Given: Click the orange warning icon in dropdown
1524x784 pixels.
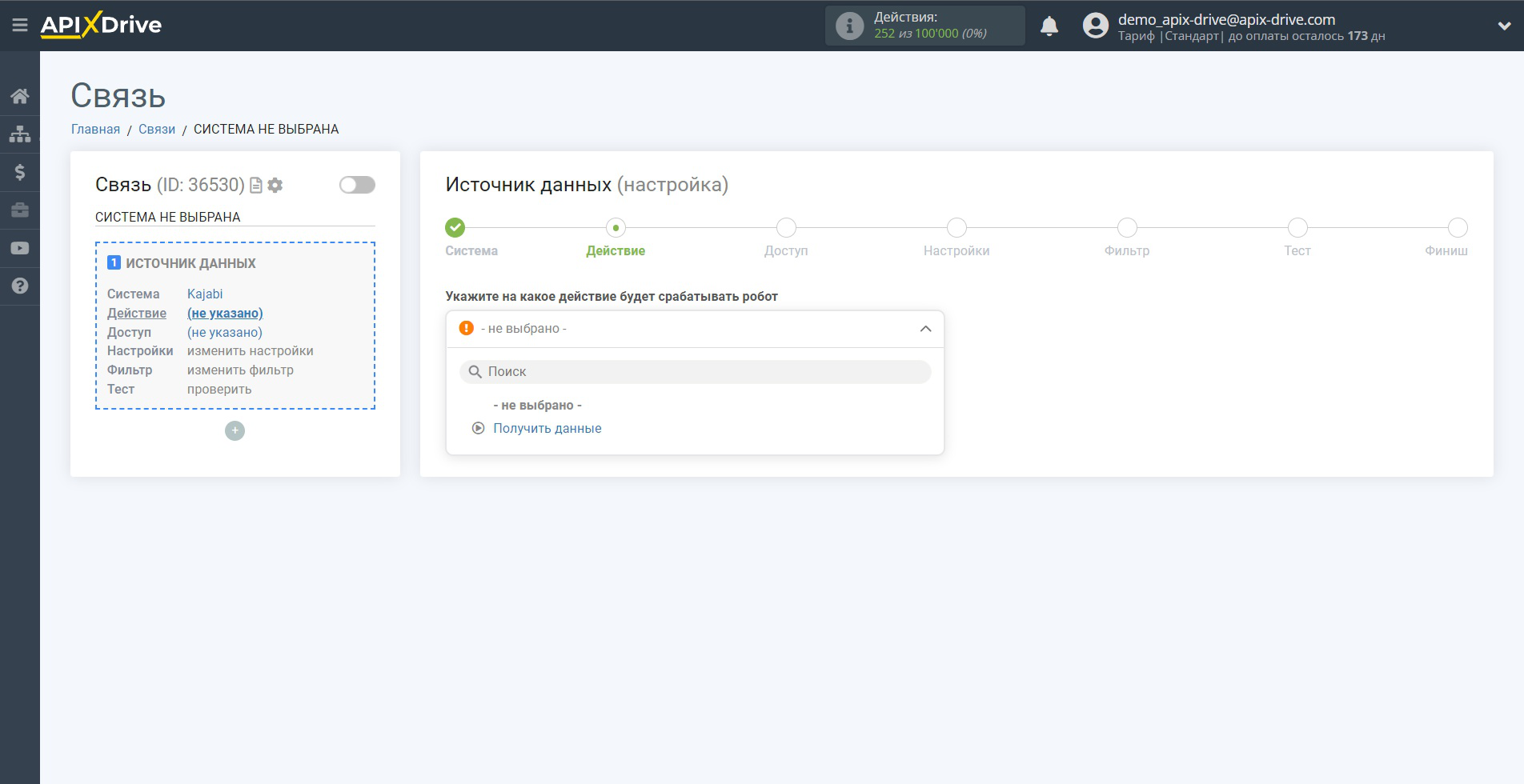Looking at the screenshot, I should [467, 328].
